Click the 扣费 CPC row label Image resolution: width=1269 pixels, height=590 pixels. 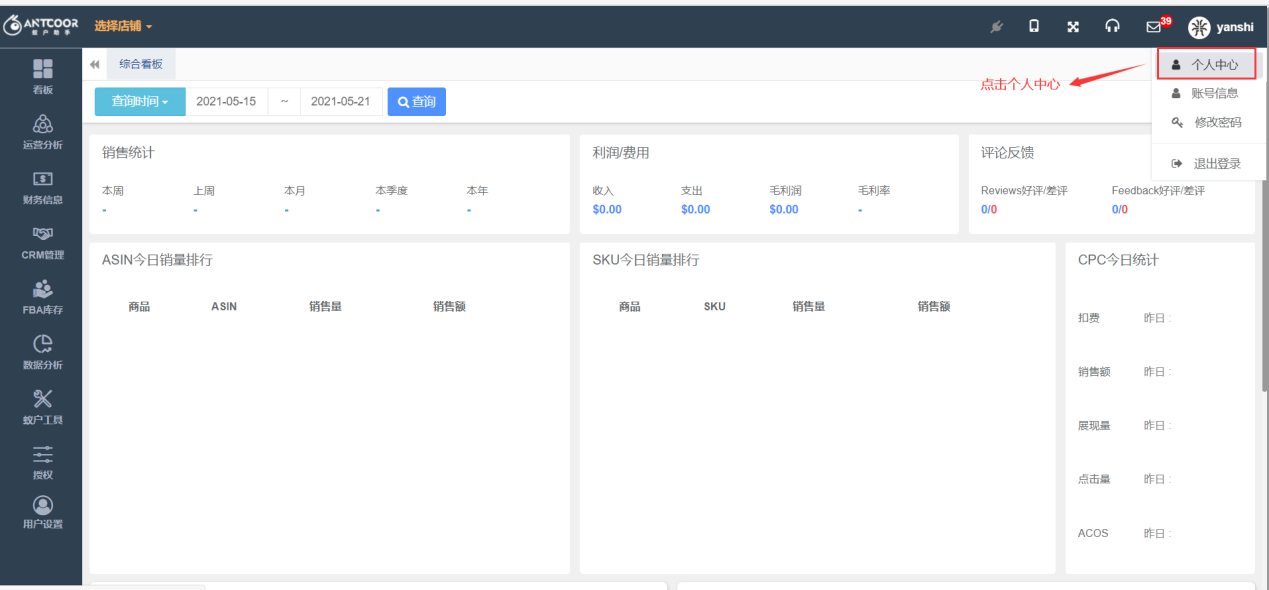tap(1089, 318)
